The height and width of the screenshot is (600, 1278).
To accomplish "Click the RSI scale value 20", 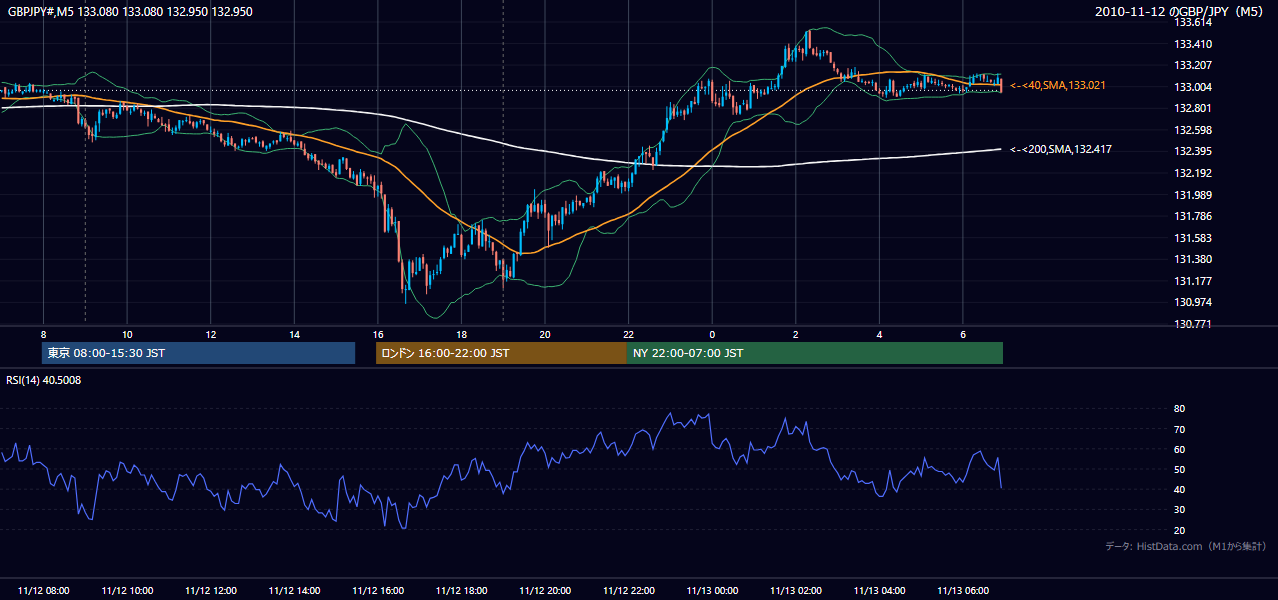I will point(1179,530).
